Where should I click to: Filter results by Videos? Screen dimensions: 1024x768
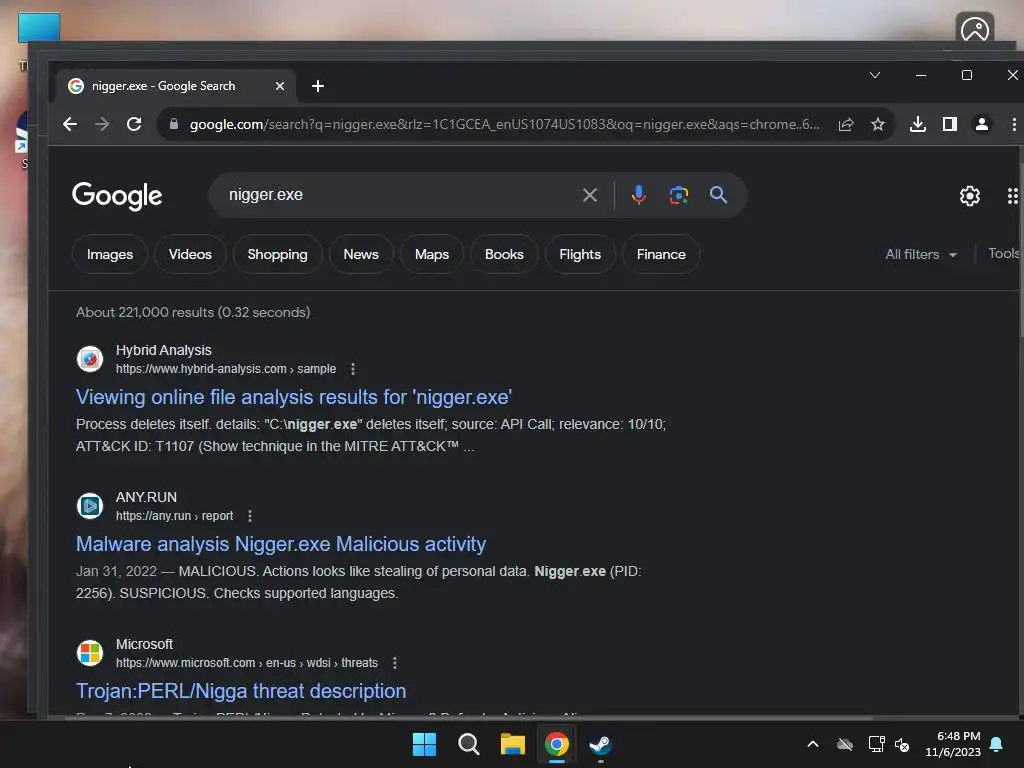190,254
